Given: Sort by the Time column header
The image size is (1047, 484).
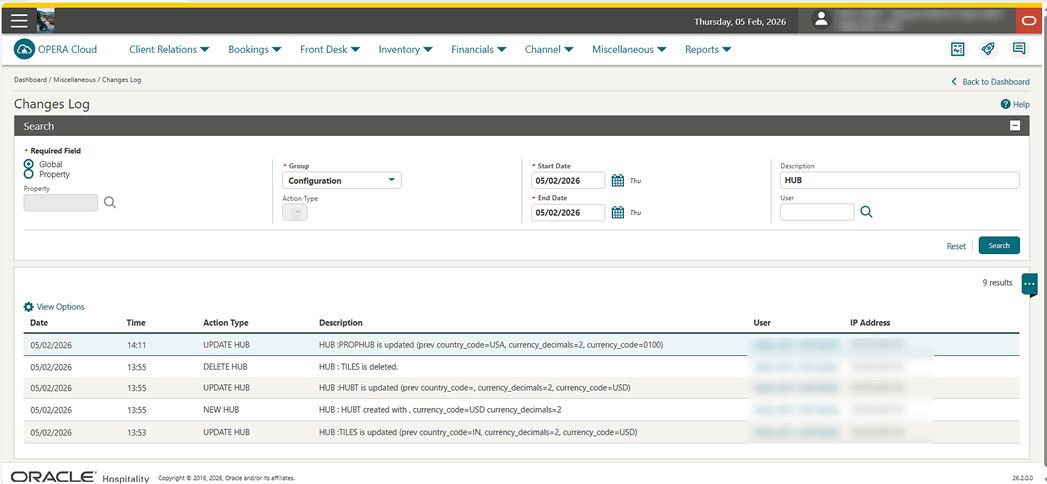Looking at the screenshot, I should pos(136,322).
